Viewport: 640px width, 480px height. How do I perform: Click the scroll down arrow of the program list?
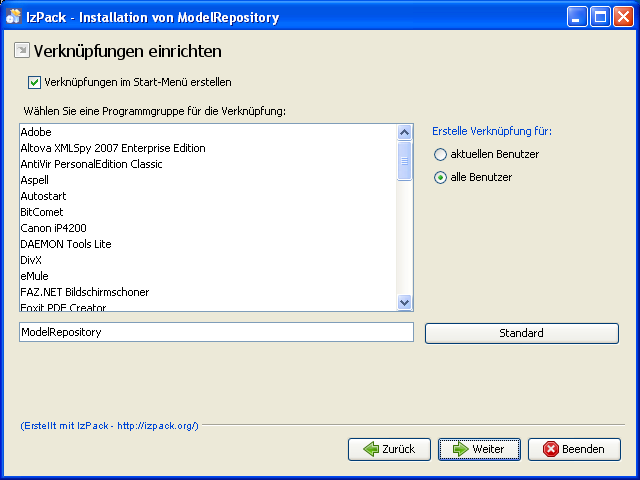point(404,302)
